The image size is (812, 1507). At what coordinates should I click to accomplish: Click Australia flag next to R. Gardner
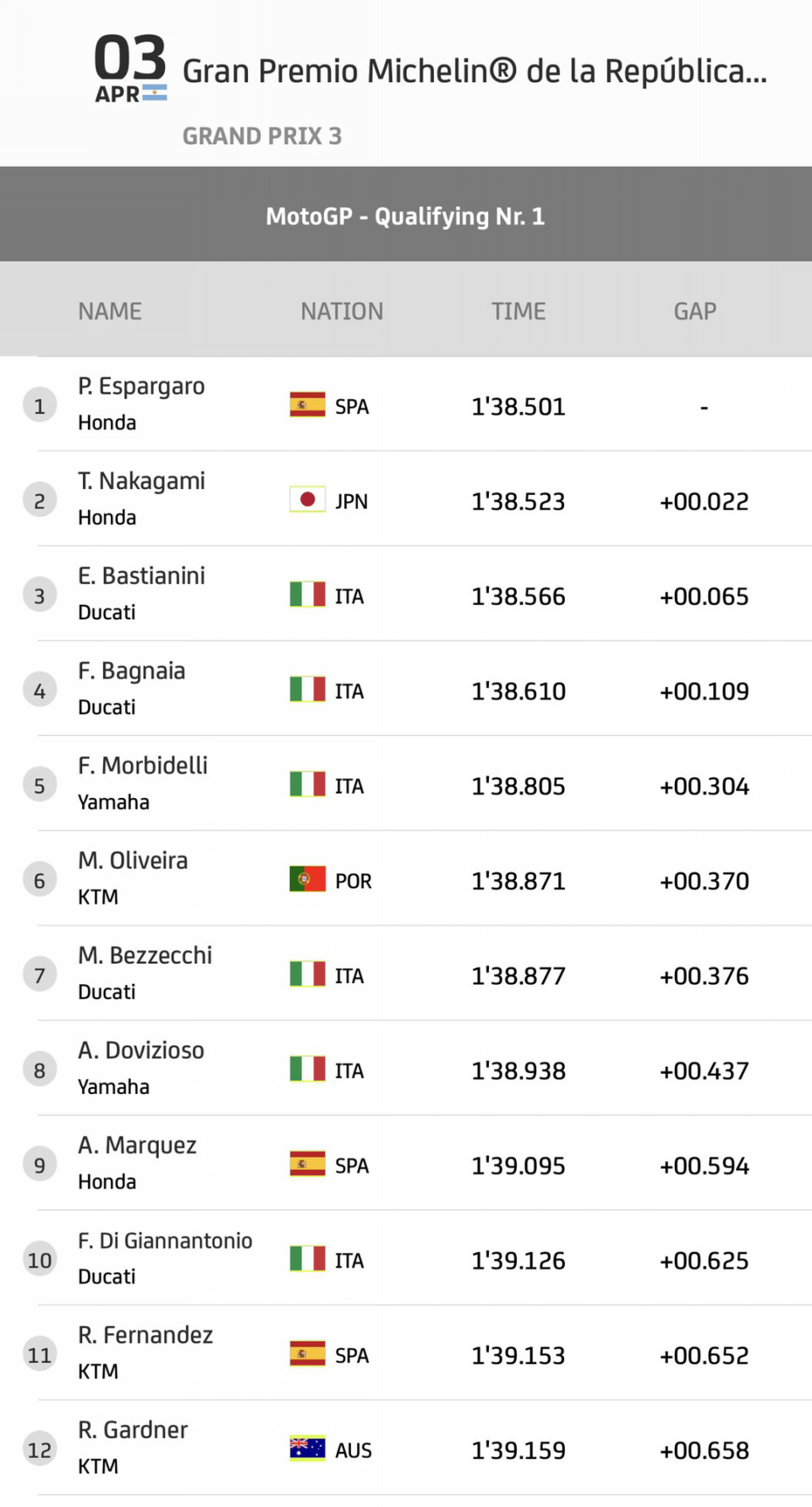point(307,1449)
